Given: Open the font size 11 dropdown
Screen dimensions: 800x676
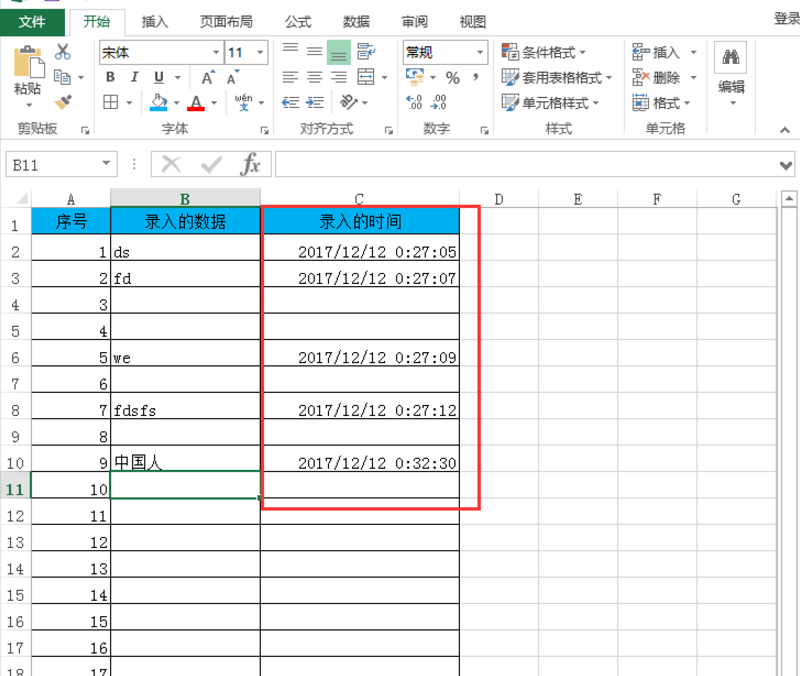Looking at the screenshot, I should 258,50.
